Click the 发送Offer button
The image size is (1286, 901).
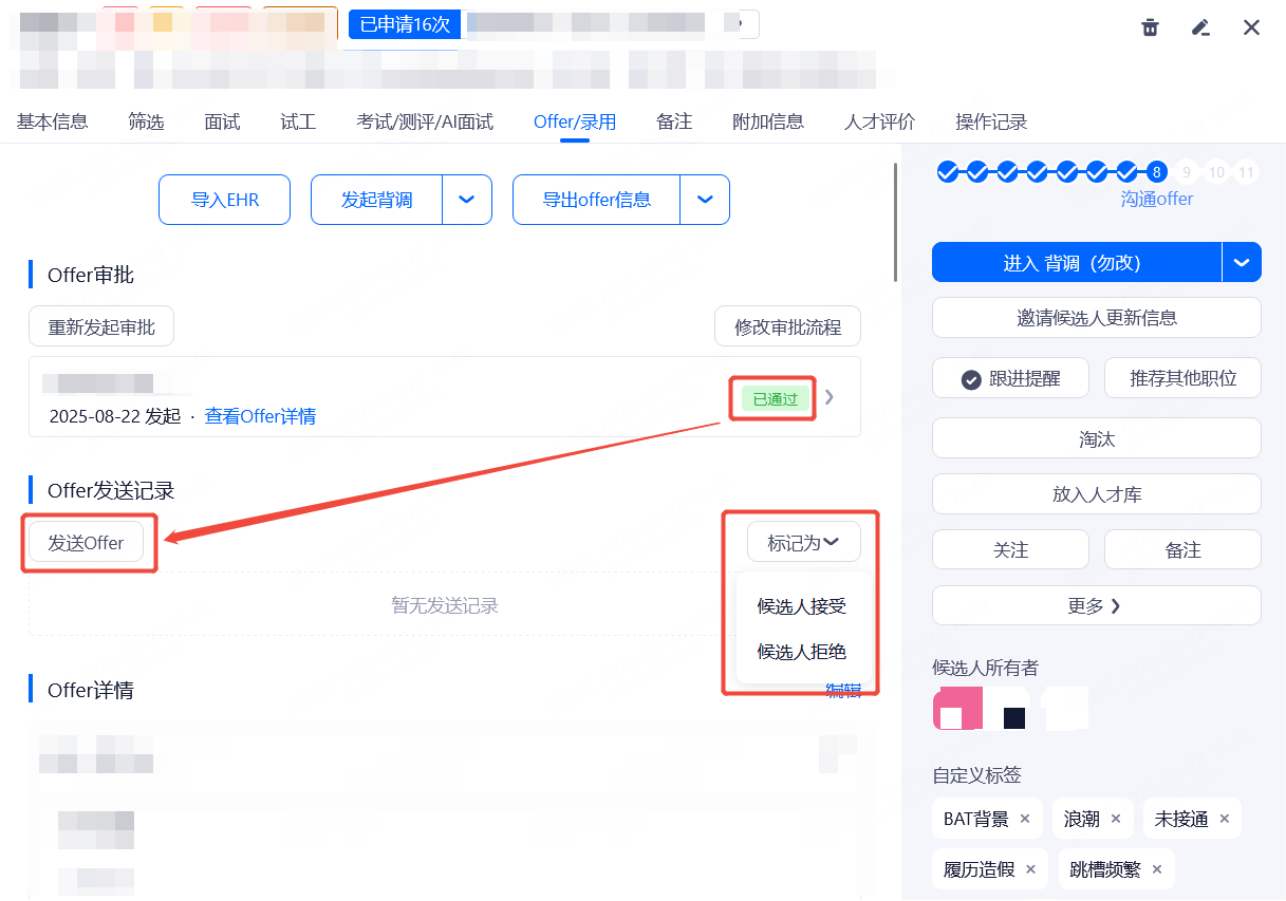86,543
